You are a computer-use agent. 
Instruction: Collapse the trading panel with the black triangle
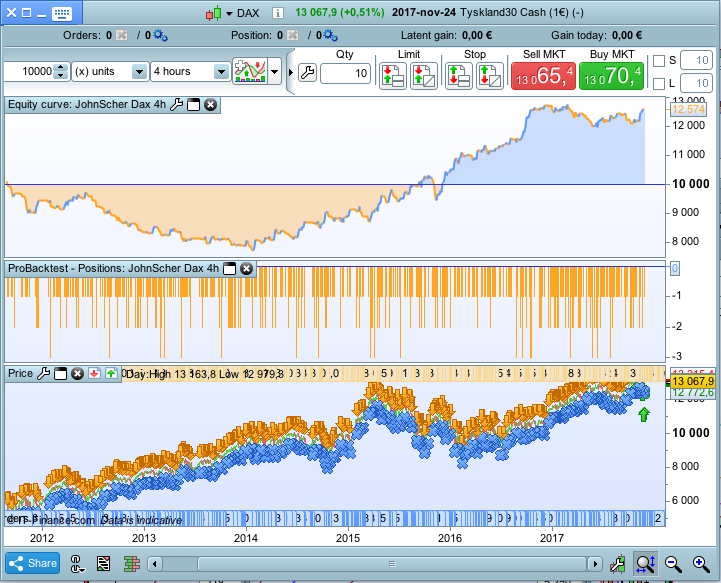pos(291,72)
